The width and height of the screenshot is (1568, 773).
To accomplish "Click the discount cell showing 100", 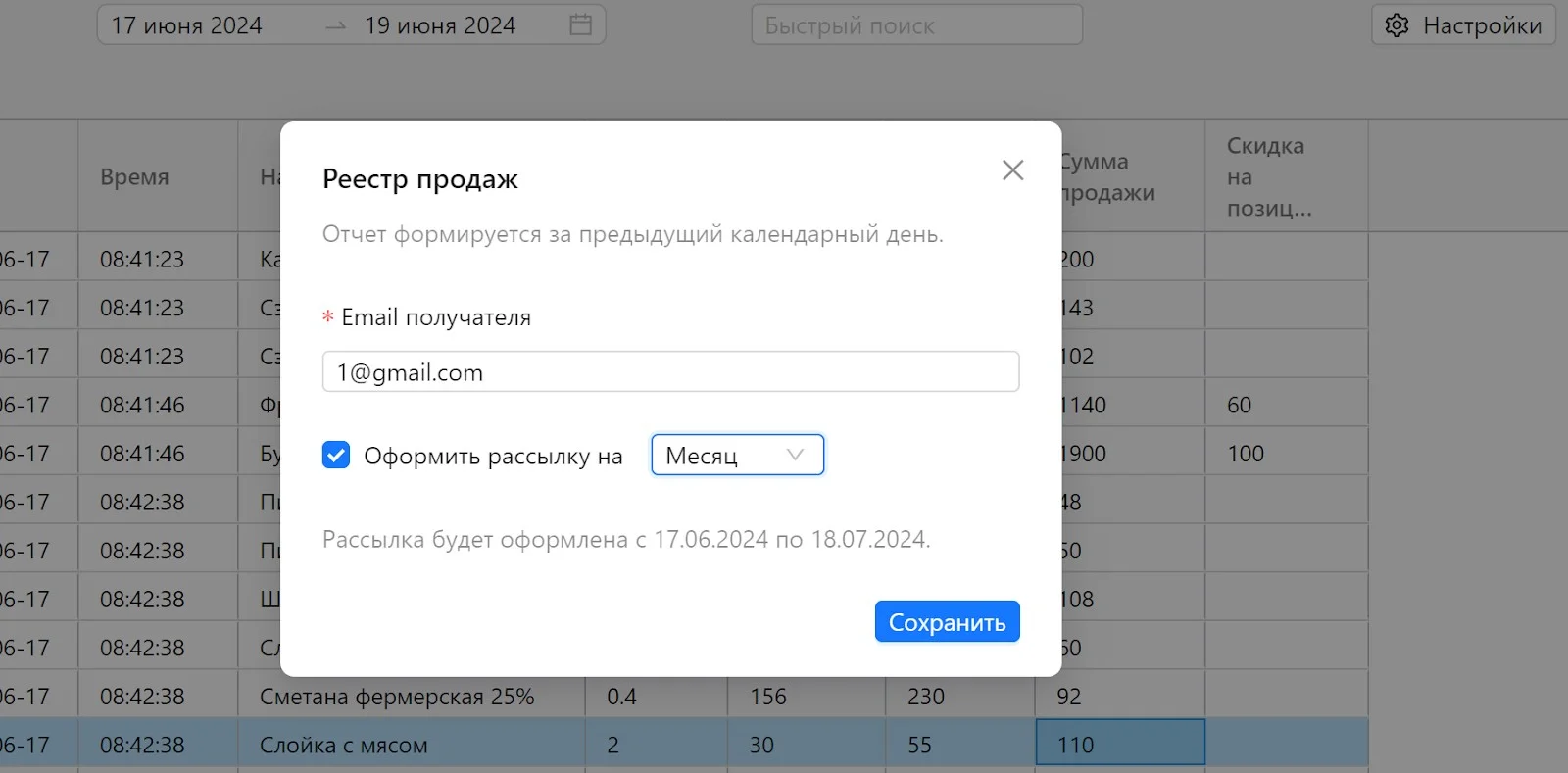I will pos(1287,454).
